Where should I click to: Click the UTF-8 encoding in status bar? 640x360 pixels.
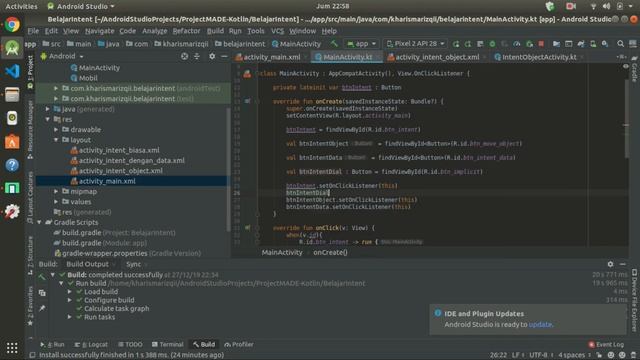point(538,355)
